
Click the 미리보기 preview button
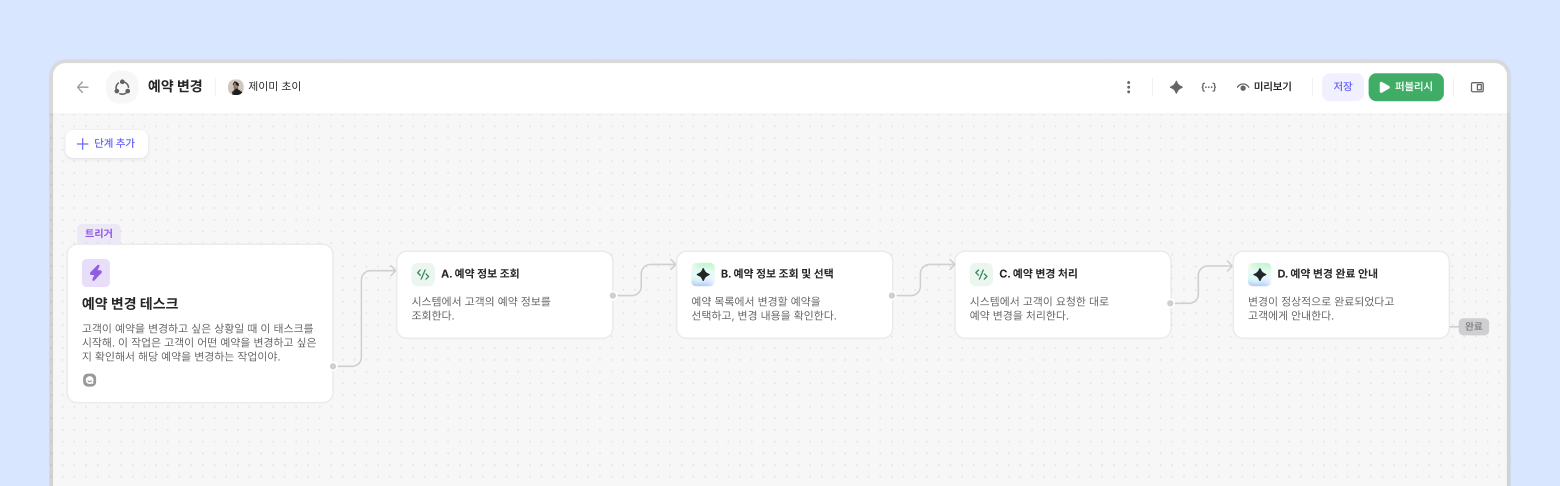[1264, 87]
